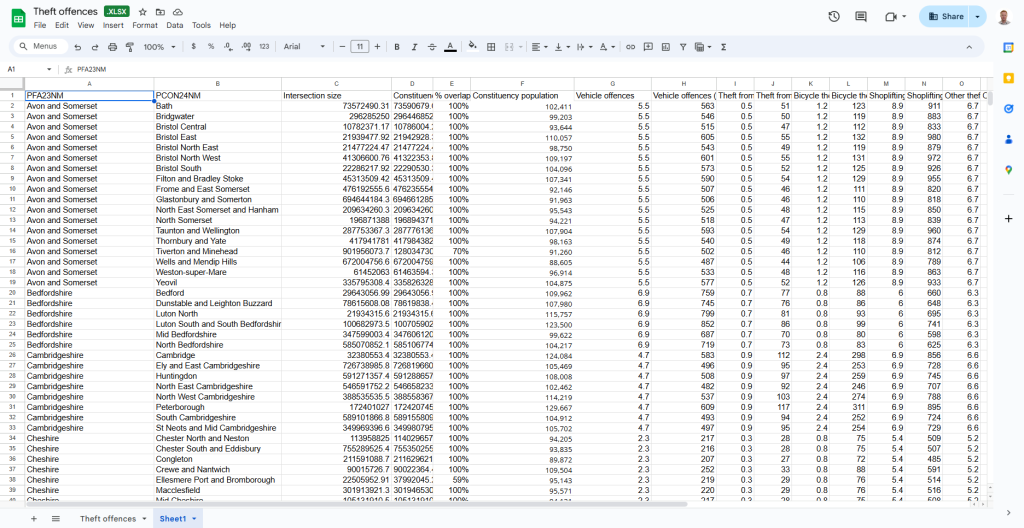Open the Google Keep side panel

1009,77
